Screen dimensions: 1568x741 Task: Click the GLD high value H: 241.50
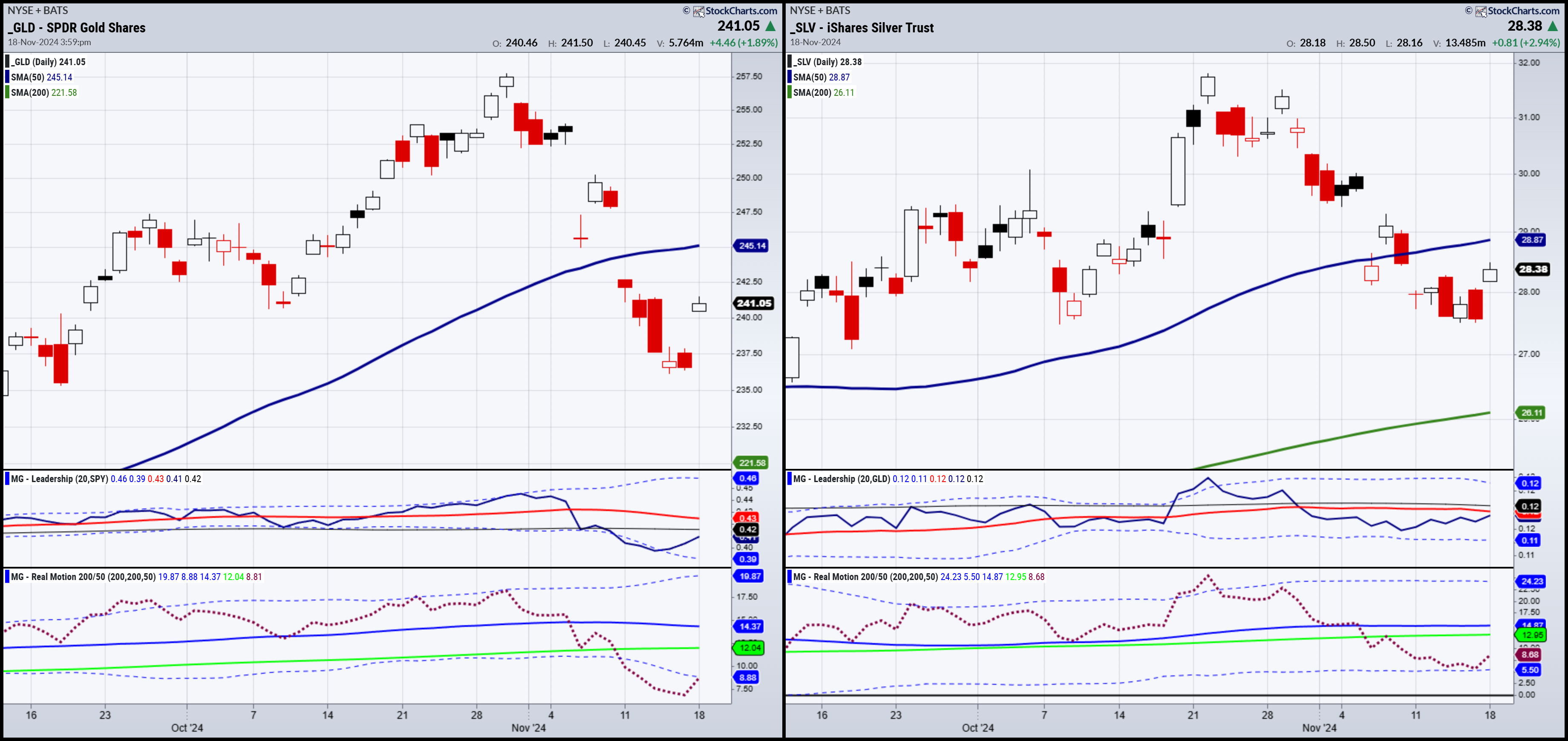571,43
